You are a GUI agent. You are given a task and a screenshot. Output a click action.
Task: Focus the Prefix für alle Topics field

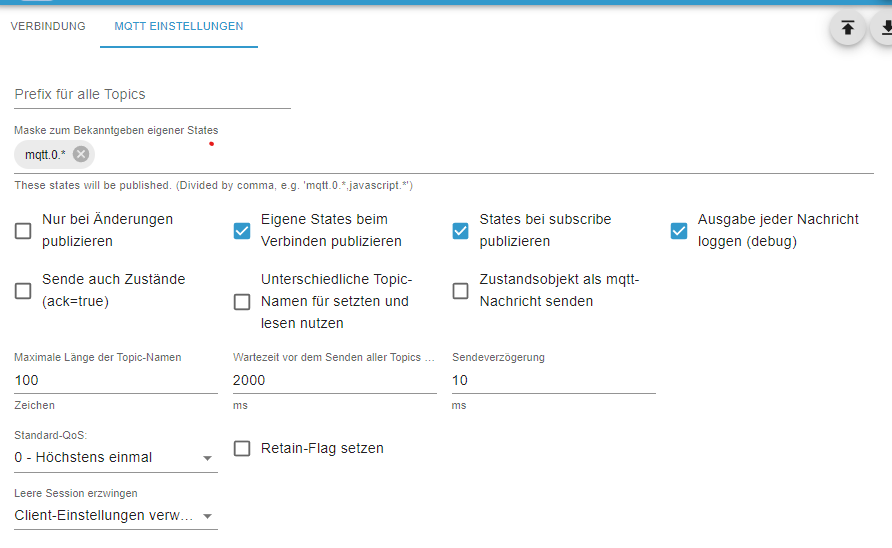point(152,94)
